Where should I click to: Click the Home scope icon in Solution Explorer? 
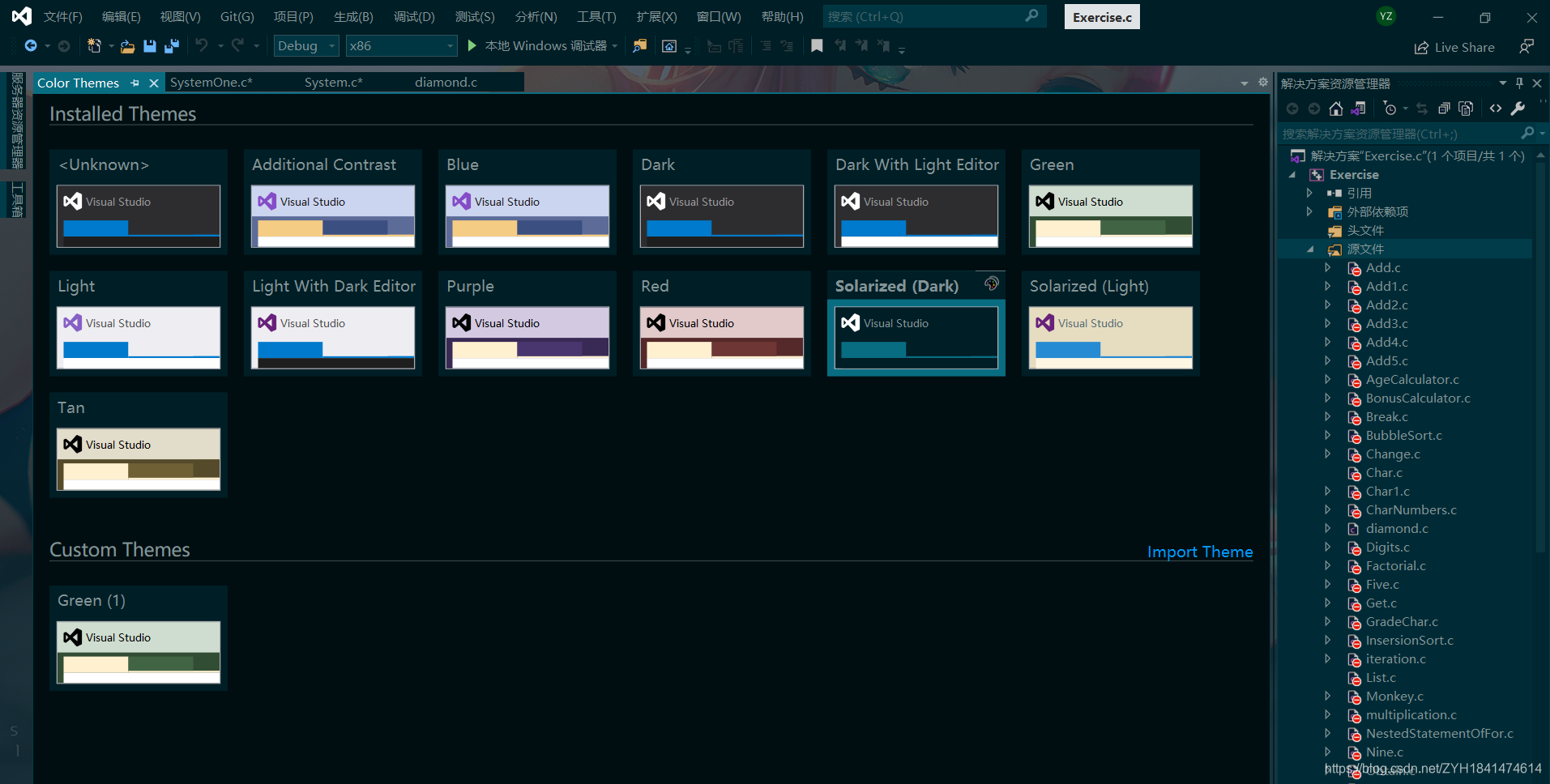pos(1336,108)
